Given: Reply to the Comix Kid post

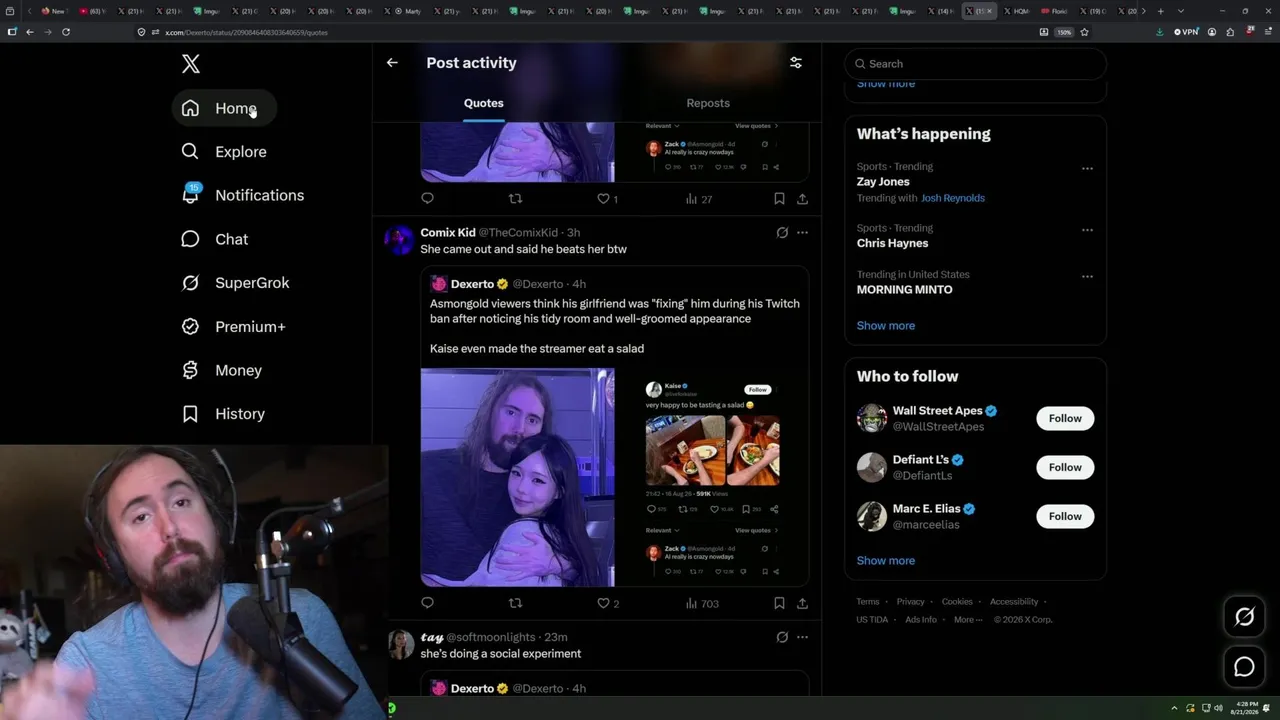Looking at the screenshot, I should pyautogui.click(x=428, y=603).
